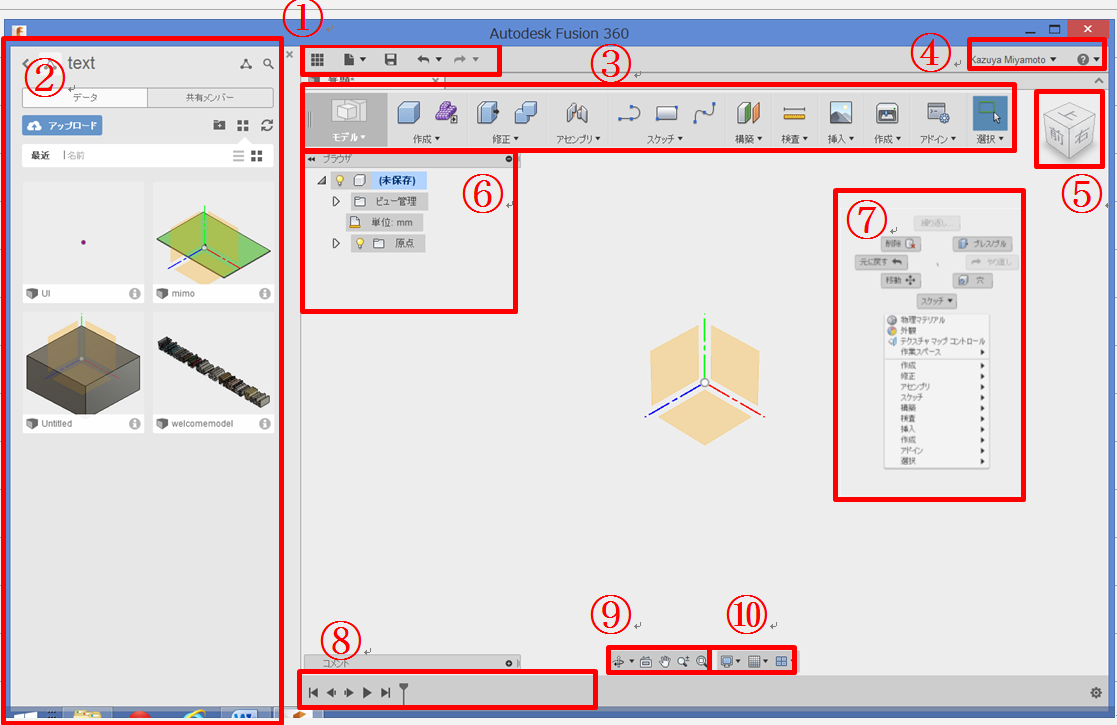Viewport: 1117px width, 725px height.
Task: Select the Measure ruler icon
Action: (x=794, y=113)
